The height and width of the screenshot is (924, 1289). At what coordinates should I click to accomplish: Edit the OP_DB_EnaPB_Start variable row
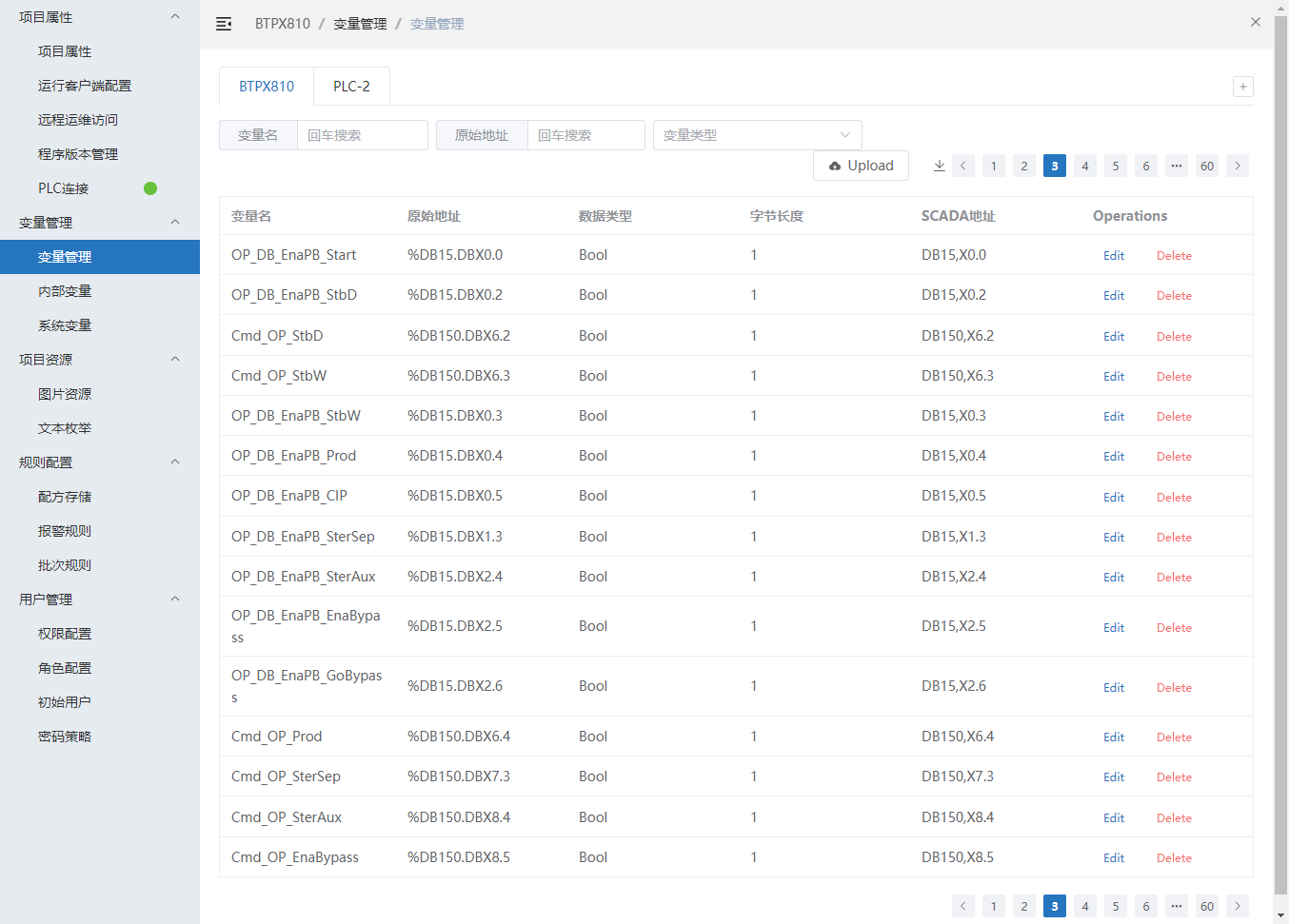point(1114,256)
